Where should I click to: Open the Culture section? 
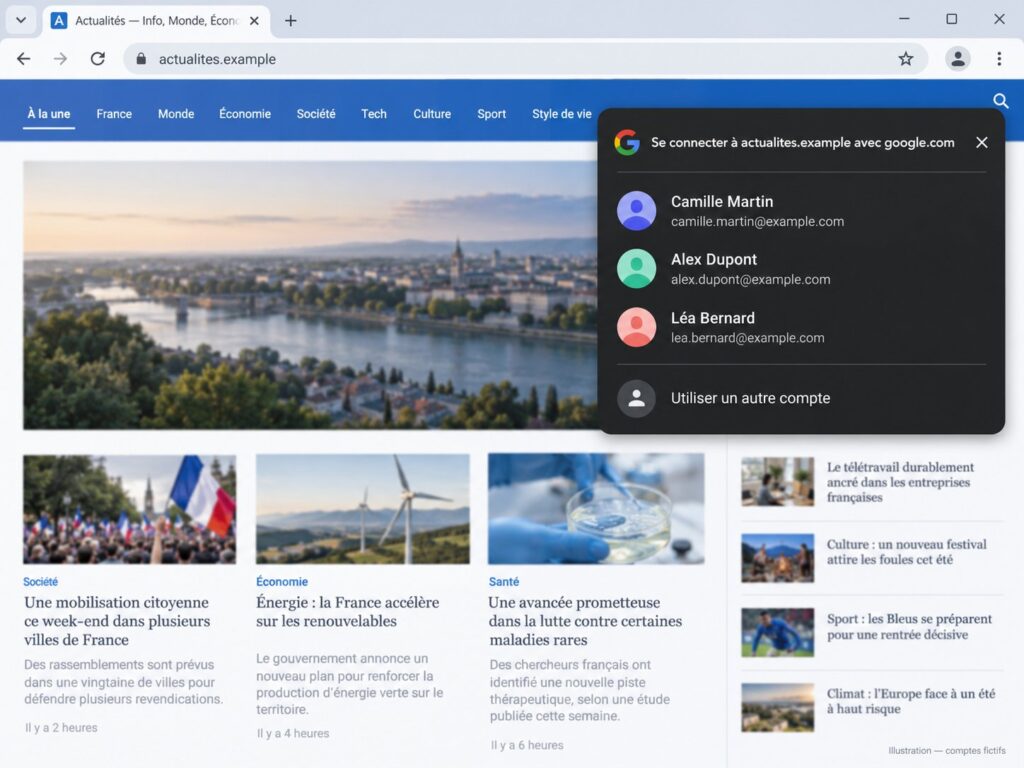432,114
